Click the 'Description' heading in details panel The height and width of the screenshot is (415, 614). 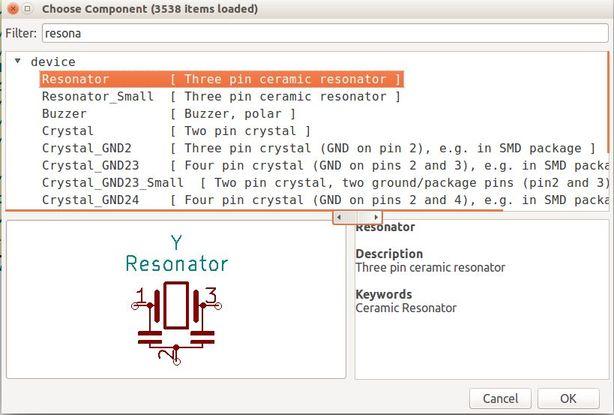point(389,254)
